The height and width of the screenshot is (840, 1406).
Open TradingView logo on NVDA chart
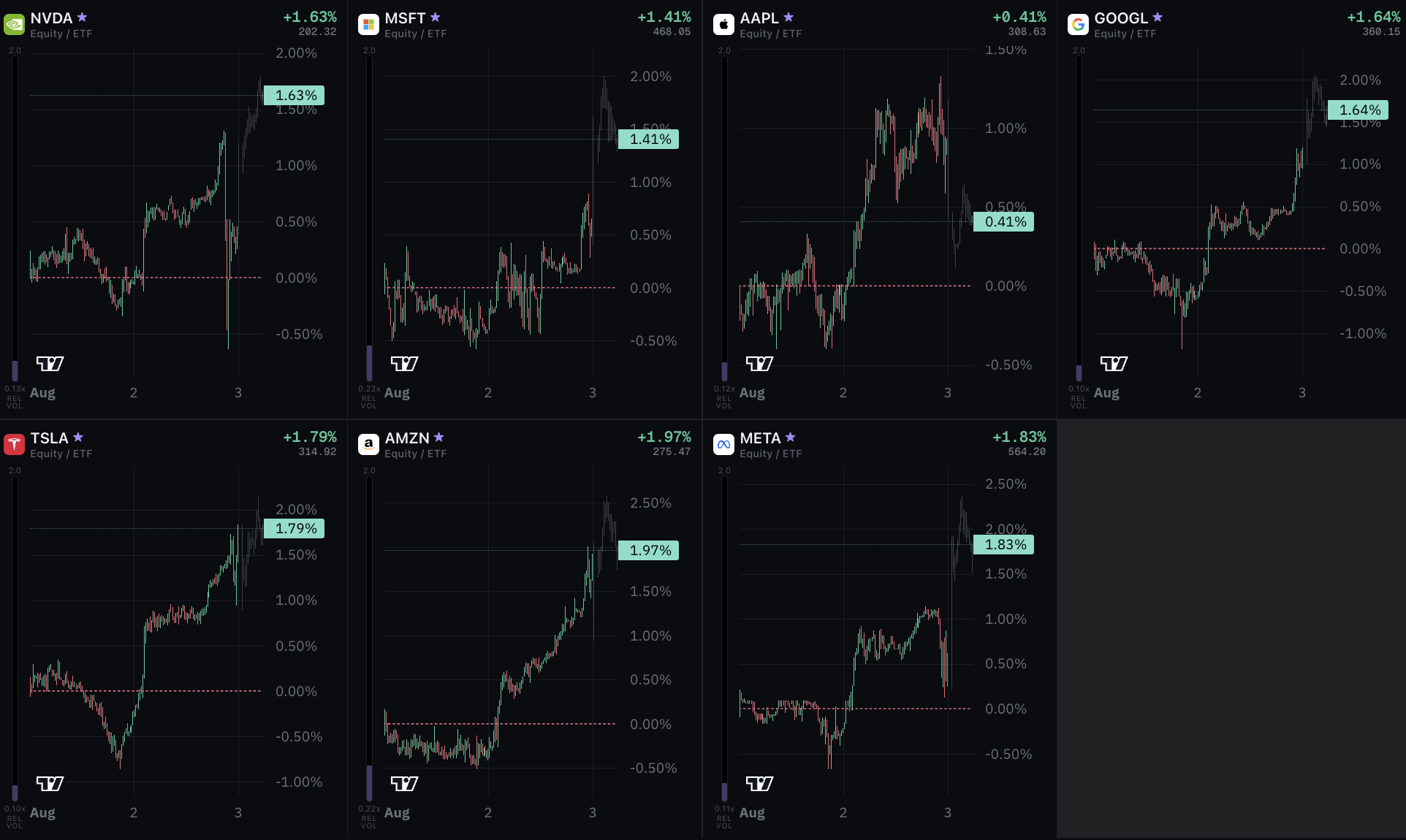[x=50, y=364]
